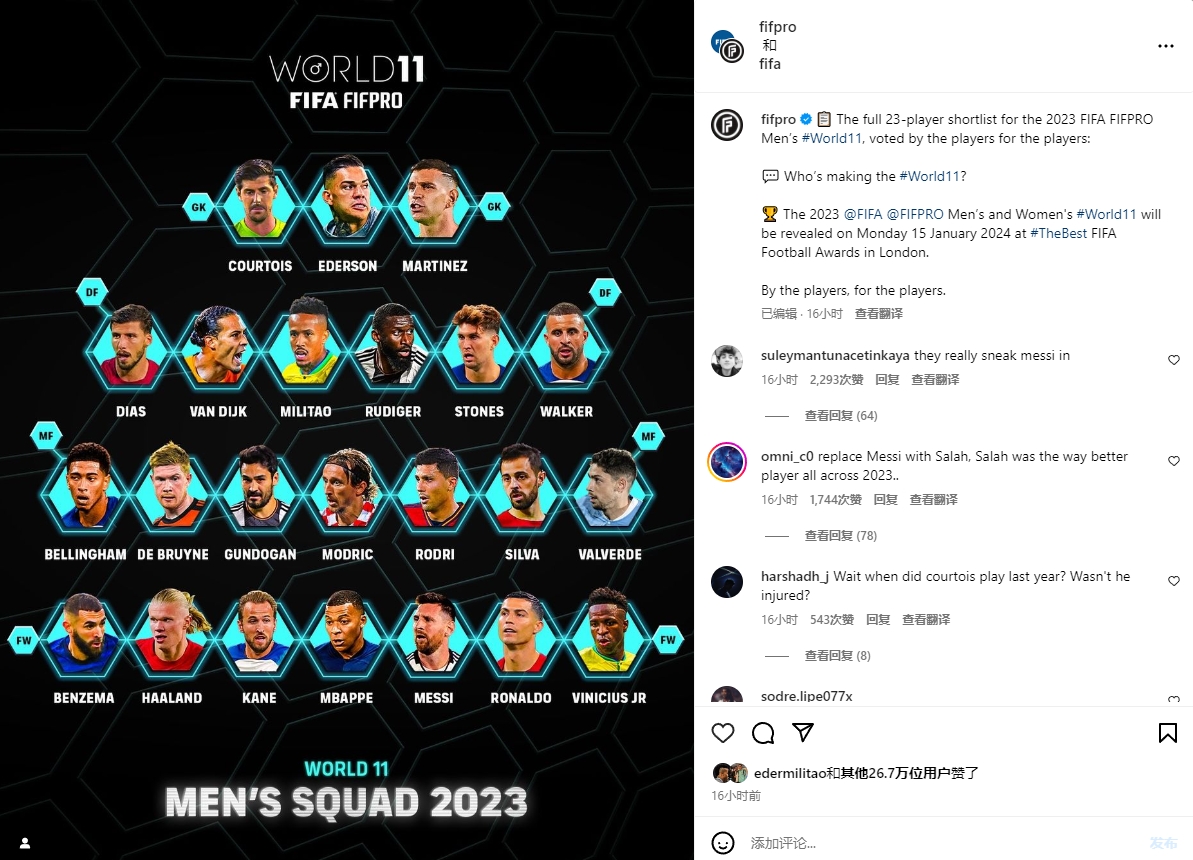Open the emoji picker smiley icon
1193x860 pixels.
tap(723, 842)
